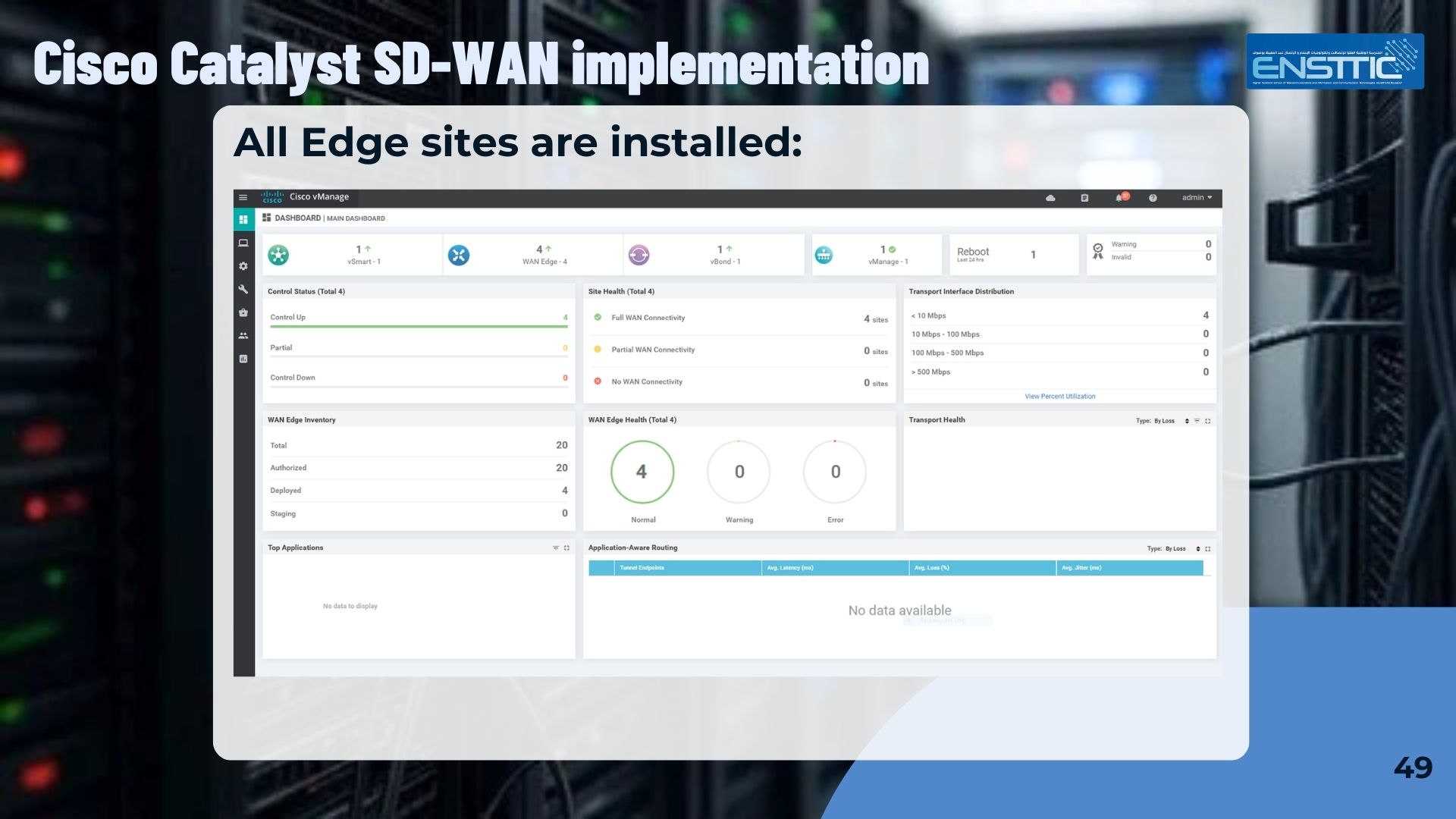1456x819 pixels.
Task: Click the Reboot Last 24 hrs counter
Action: point(1014,254)
